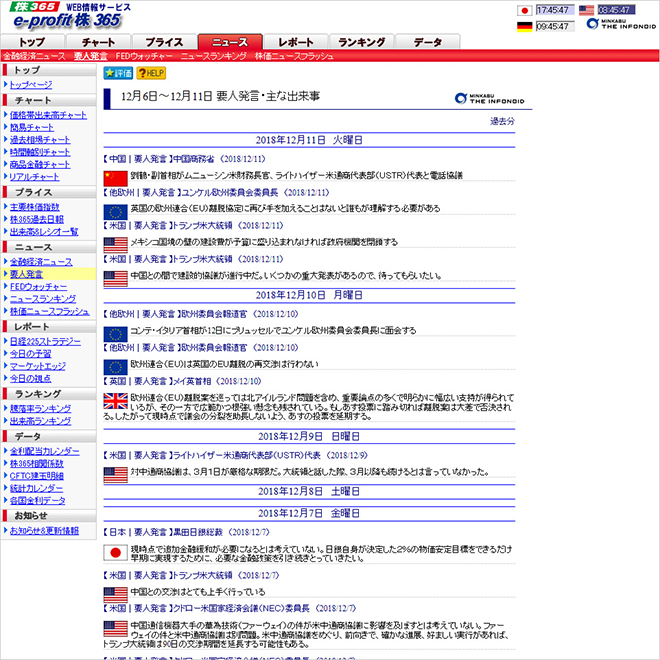660x660 pixels.
Task: Open the 株価ニュースフラッシュ sidebar link
Action: click(x=50, y=311)
